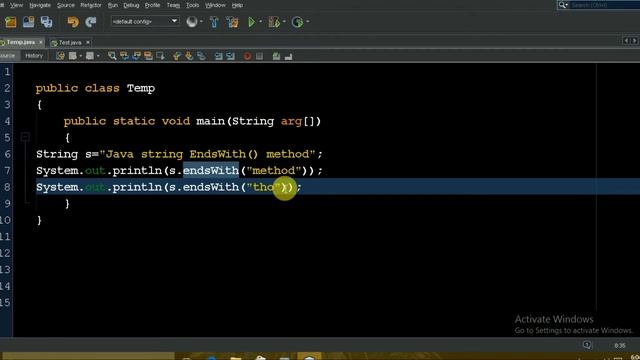640x360 pixels.
Task: Open the Refactor menu
Action: [x=91, y=5]
